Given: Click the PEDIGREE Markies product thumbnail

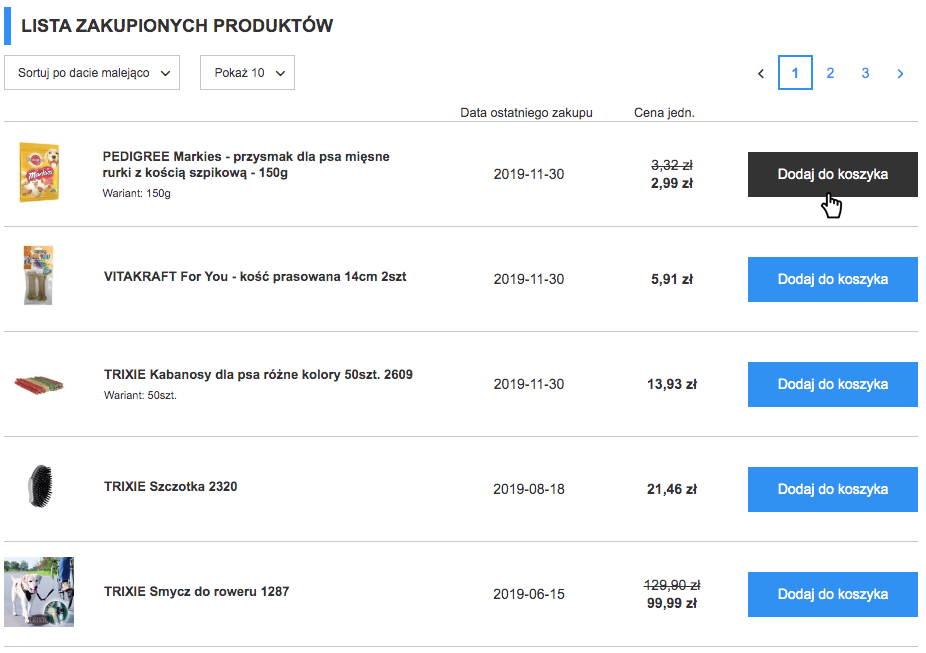Looking at the screenshot, I should click(x=39, y=172).
